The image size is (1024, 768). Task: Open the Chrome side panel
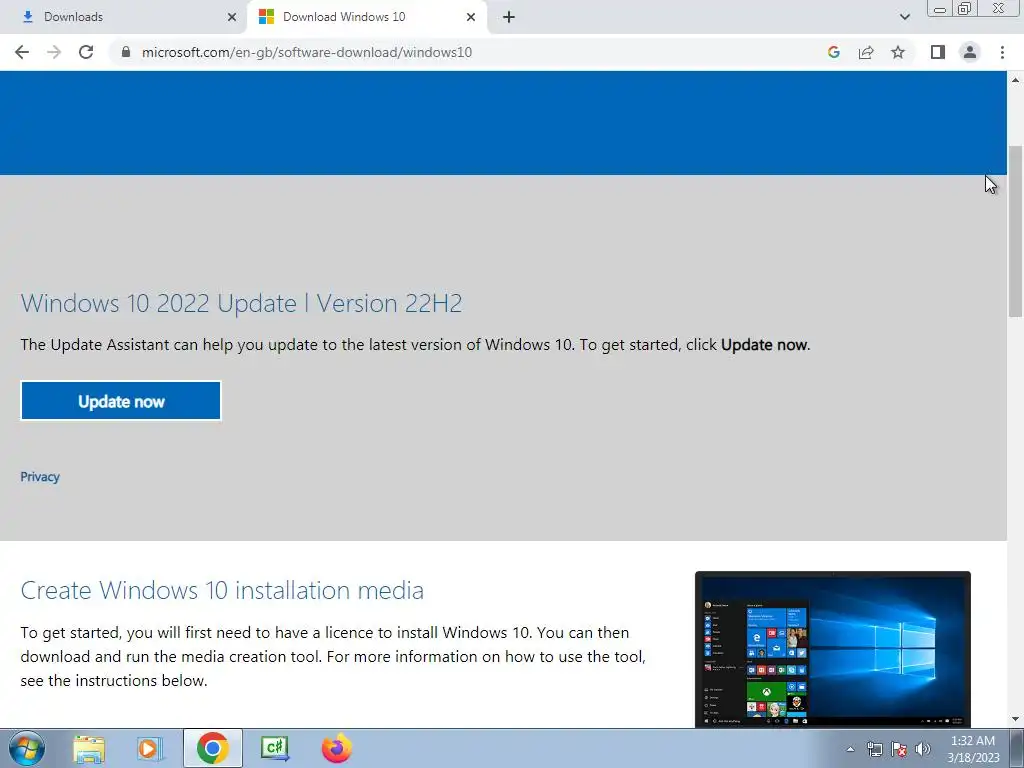coord(938,52)
